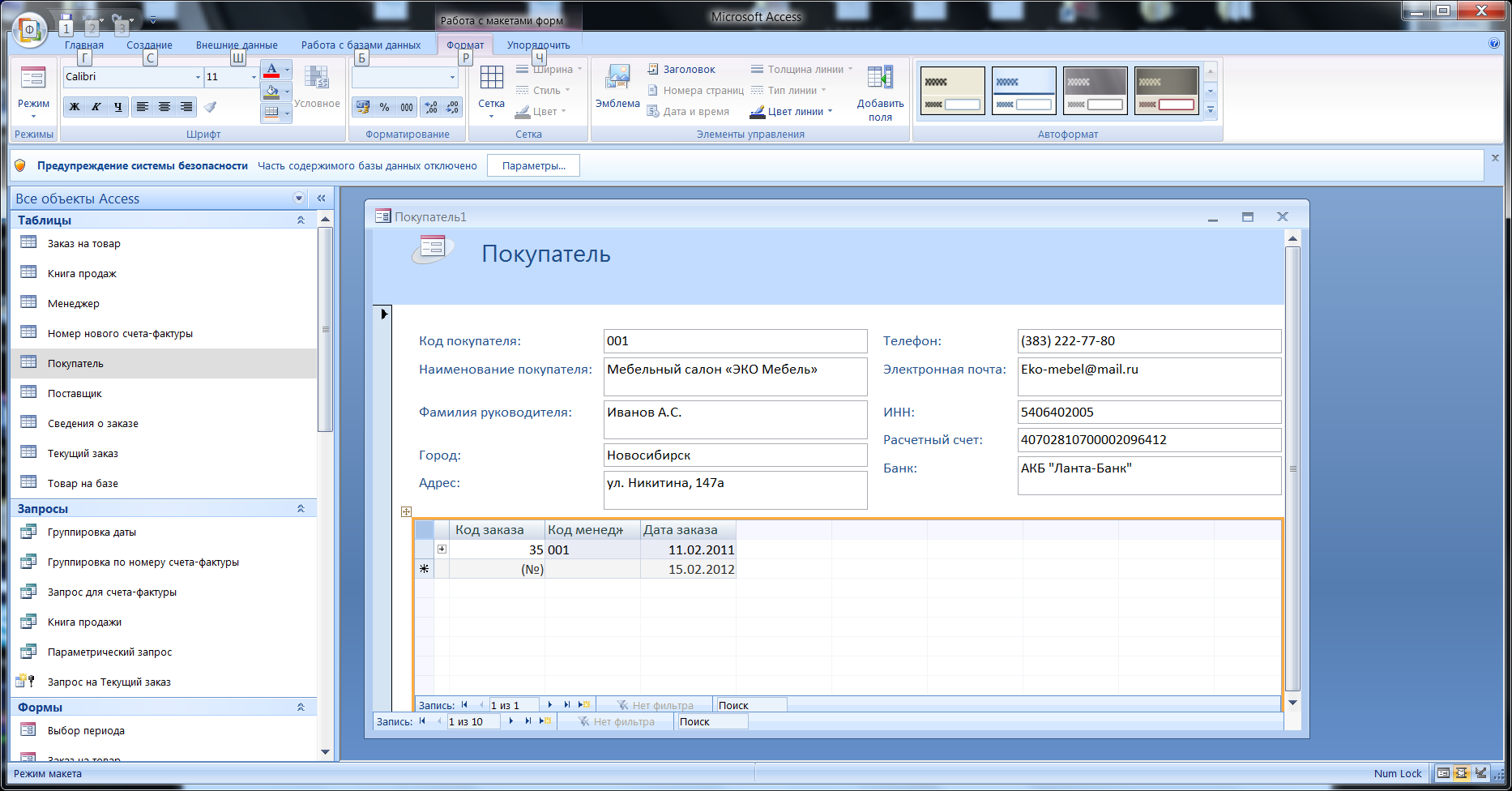This screenshot has height=791, width=1512.
Task: Close the security warning bar
Action: pos(1495,158)
